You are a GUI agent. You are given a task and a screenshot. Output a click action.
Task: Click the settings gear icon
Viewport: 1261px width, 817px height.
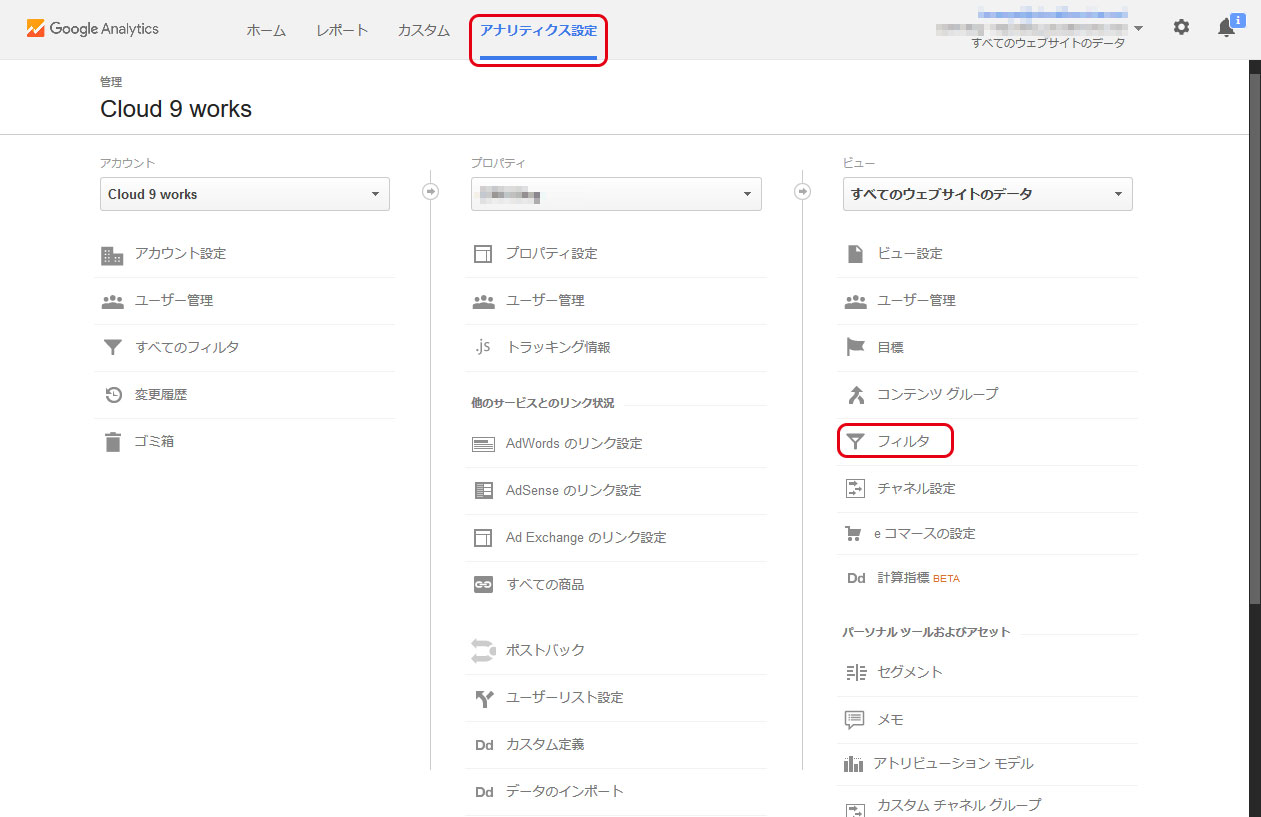[1181, 28]
